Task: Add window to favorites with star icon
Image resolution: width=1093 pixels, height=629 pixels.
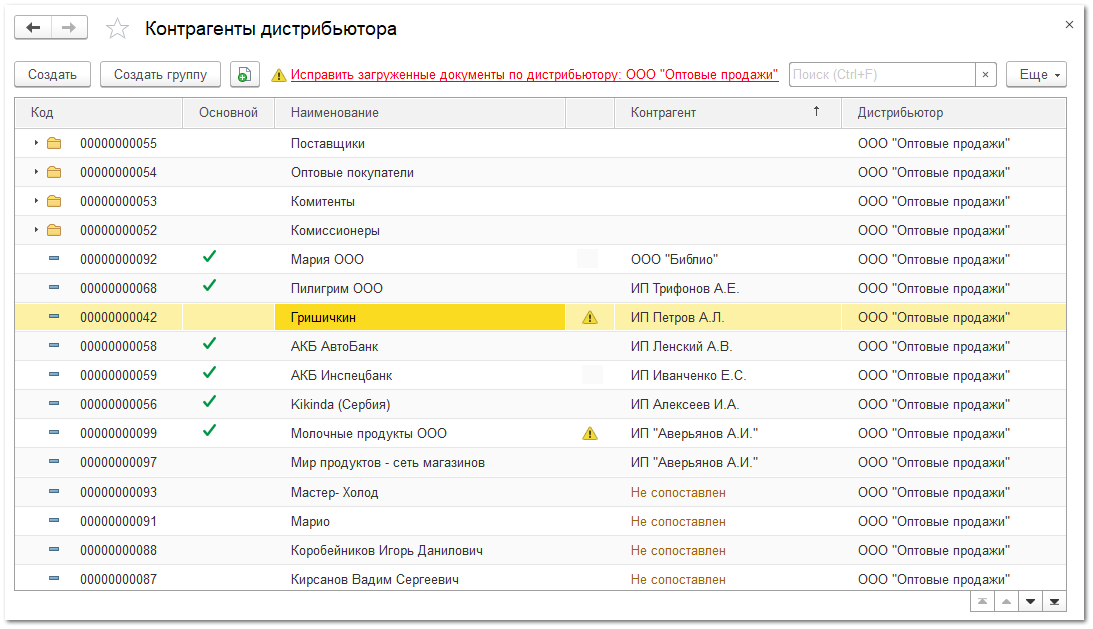Action: tap(118, 29)
